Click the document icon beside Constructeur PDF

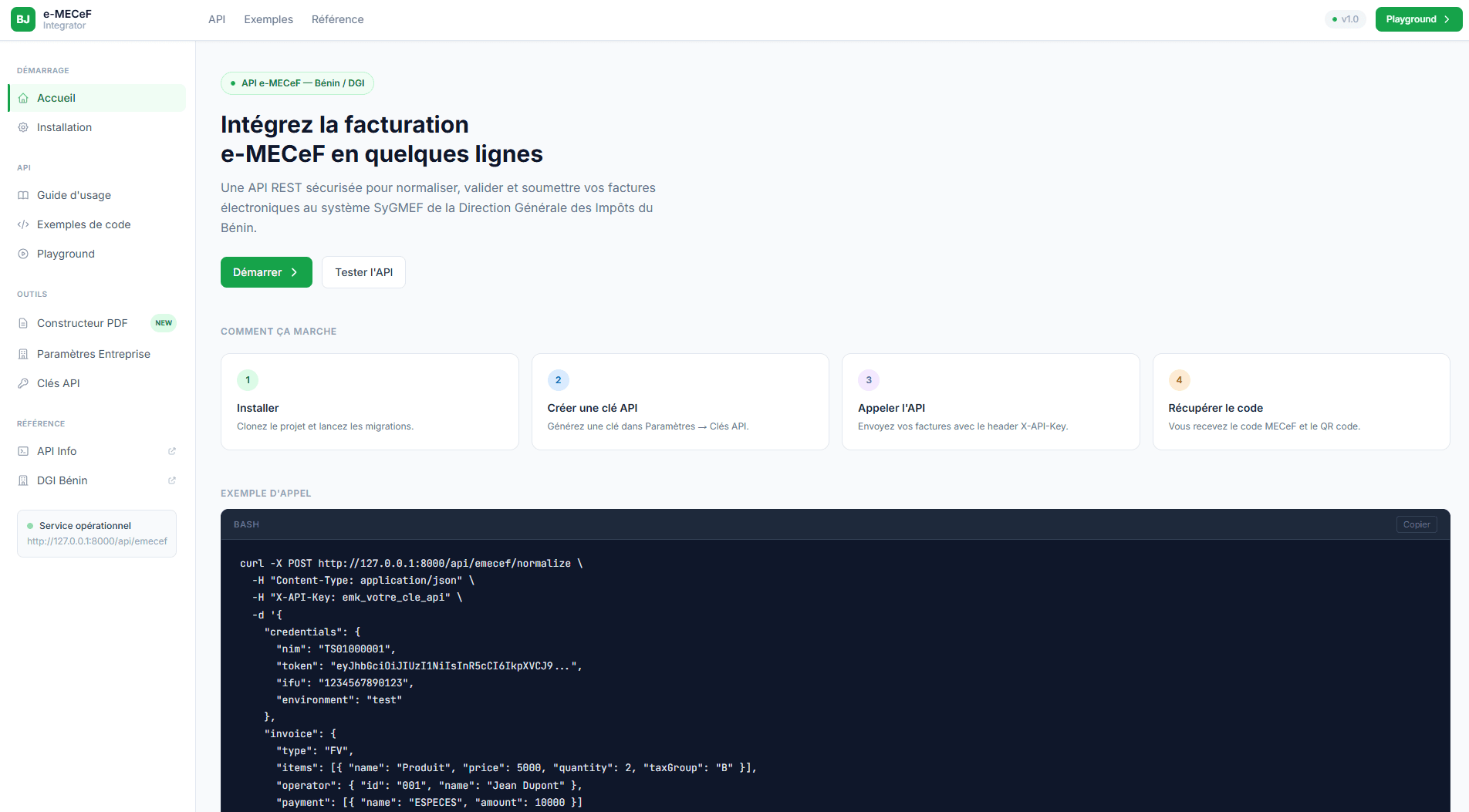(x=23, y=323)
